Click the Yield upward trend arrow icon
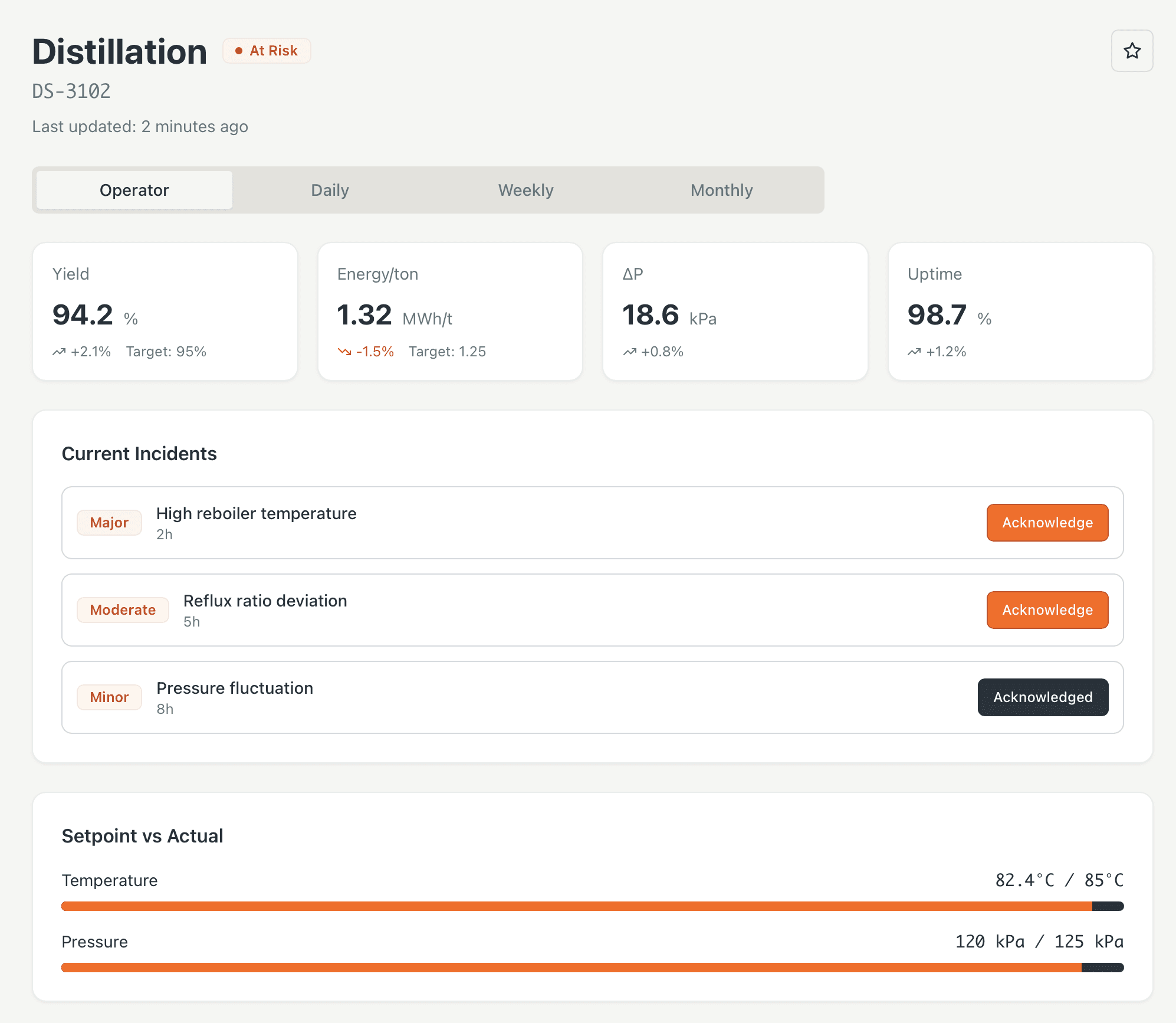 [59, 352]
